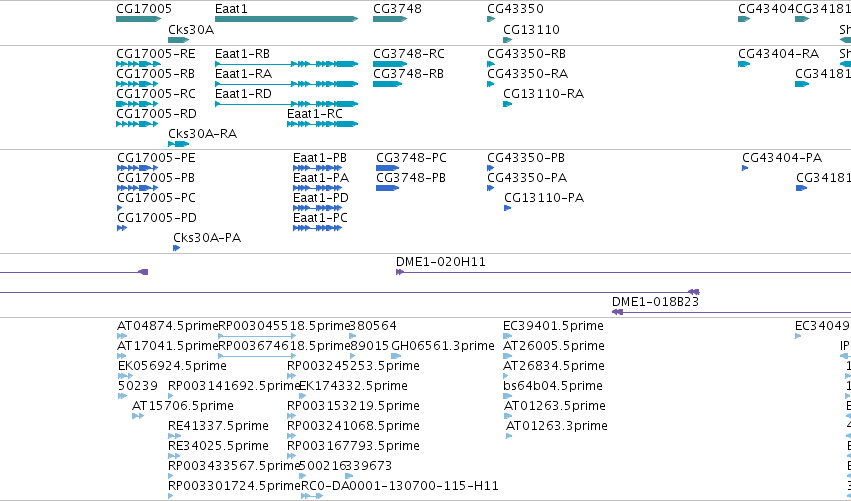Select EST RP003241068.5prime

point(291,436)
